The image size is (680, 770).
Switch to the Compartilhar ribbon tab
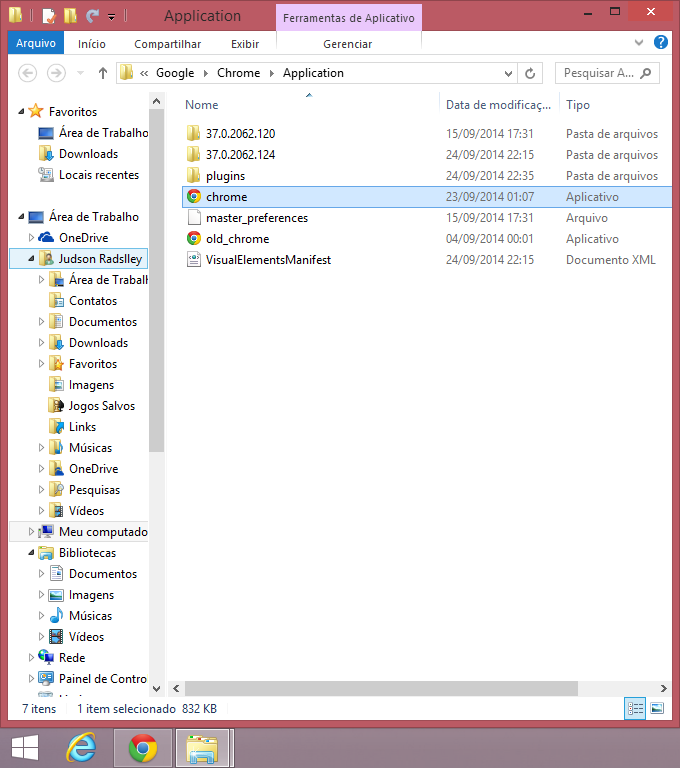167,44
